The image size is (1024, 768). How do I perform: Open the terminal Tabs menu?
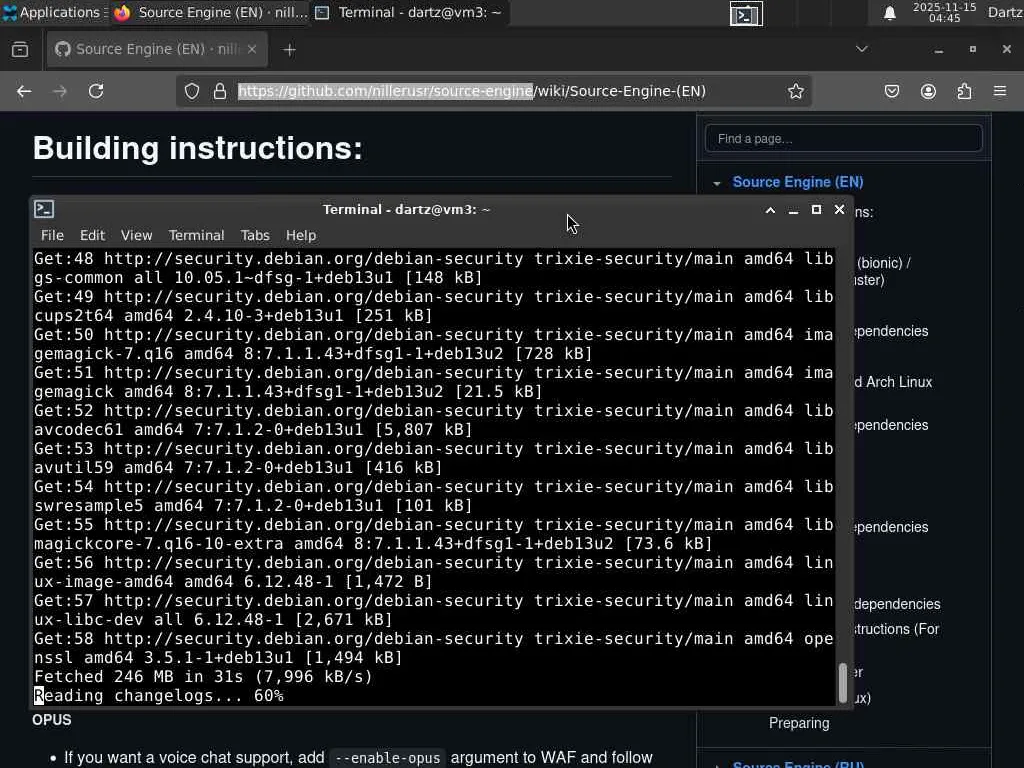click(x=255, y=235)
